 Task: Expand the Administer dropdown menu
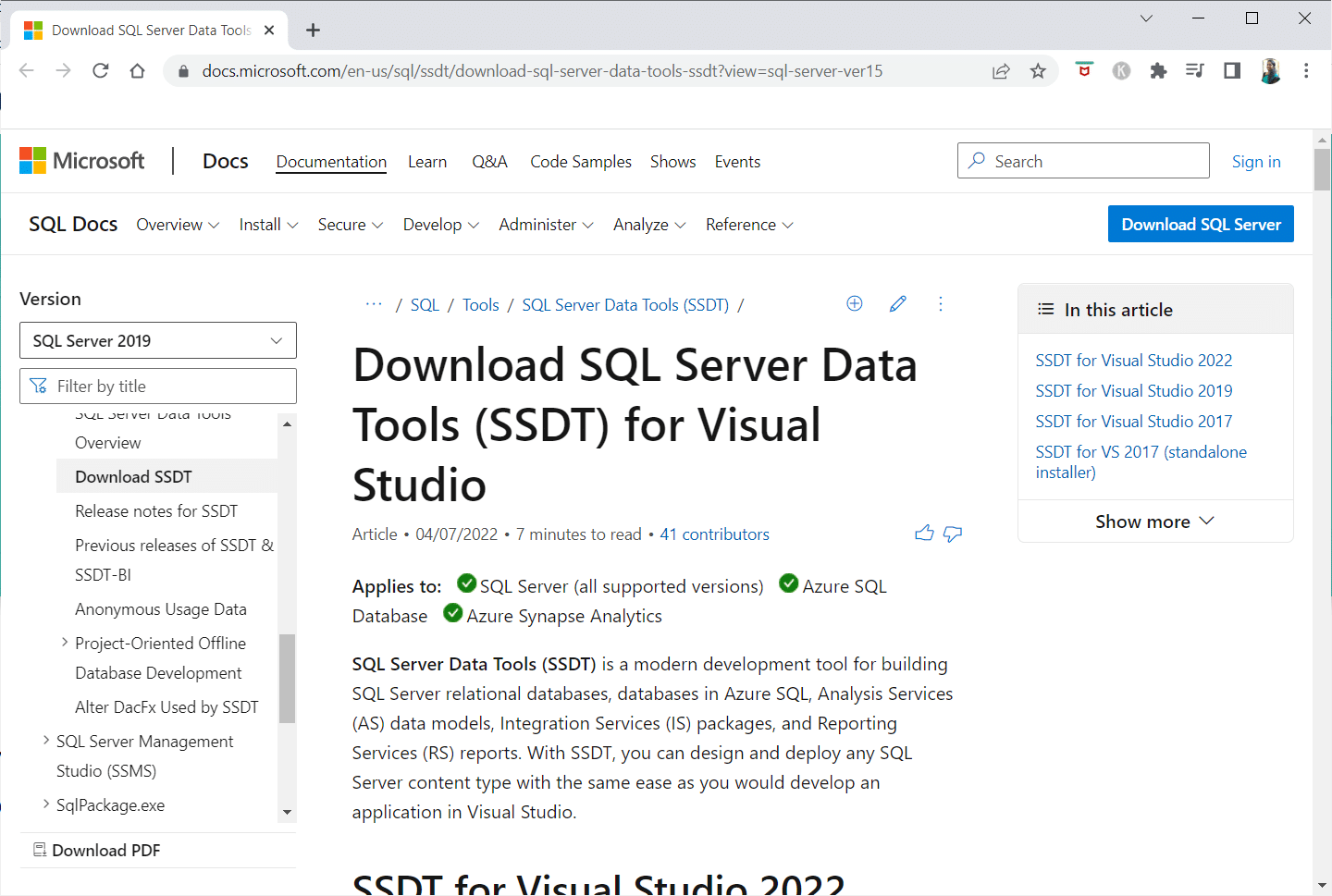546,225
